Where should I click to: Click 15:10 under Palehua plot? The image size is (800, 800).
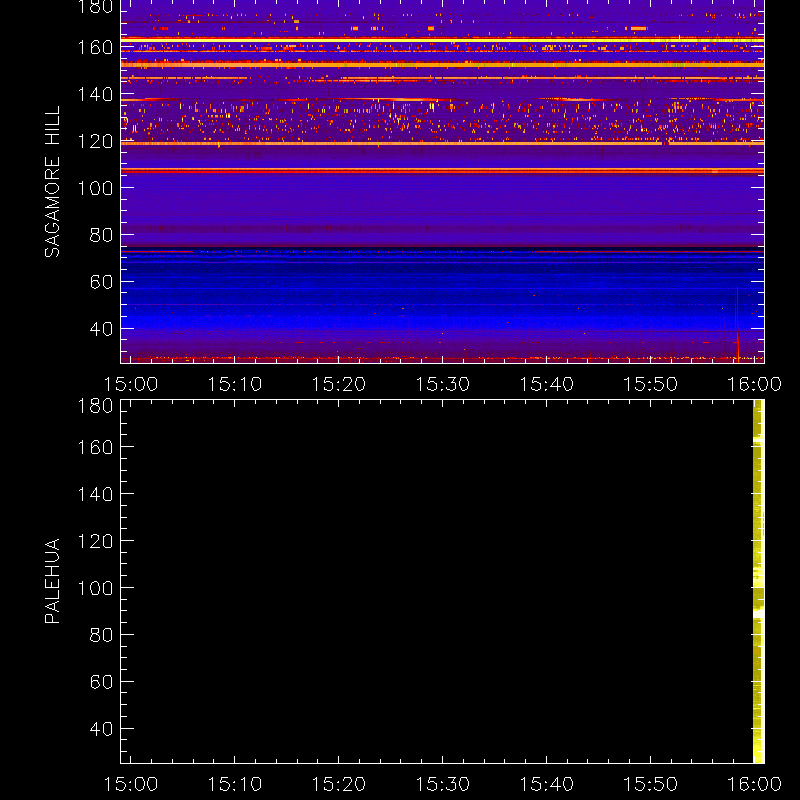point(235,784)
